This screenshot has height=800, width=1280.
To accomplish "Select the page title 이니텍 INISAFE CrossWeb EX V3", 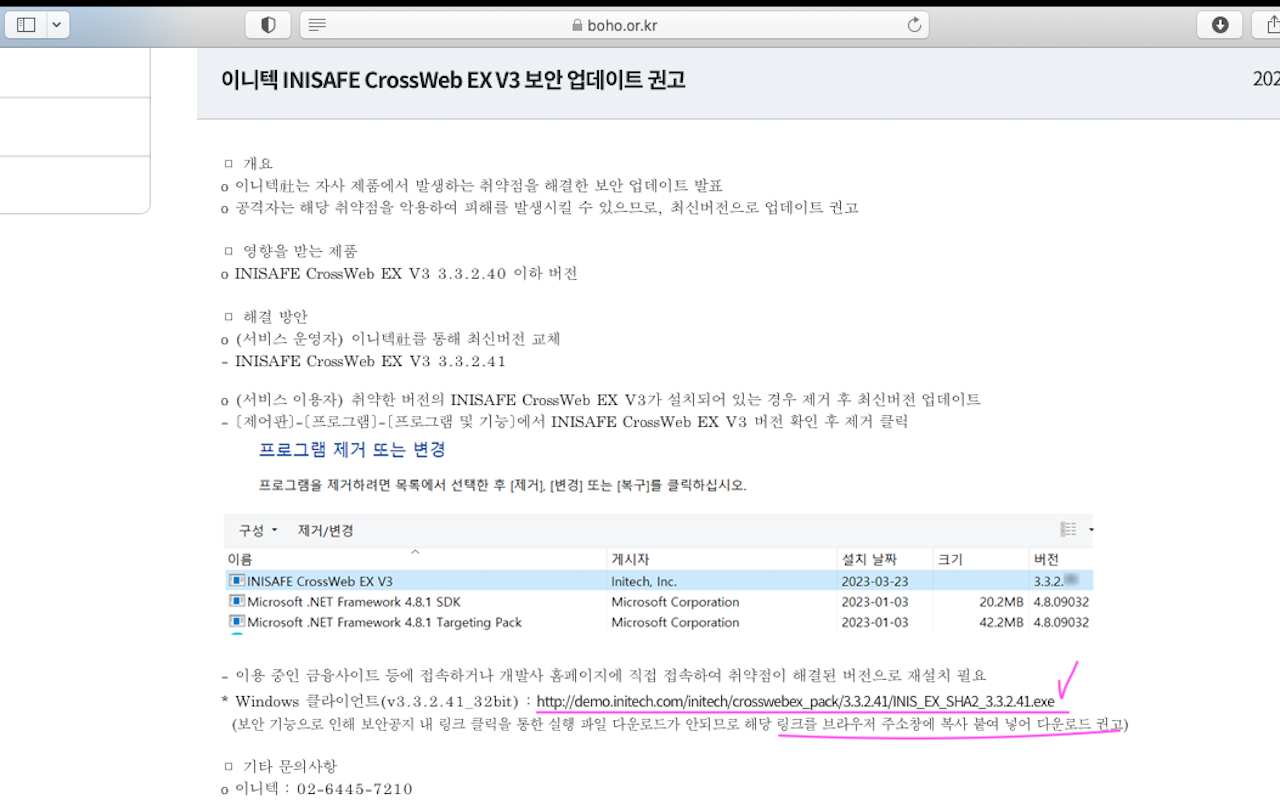I will point(454,80).
